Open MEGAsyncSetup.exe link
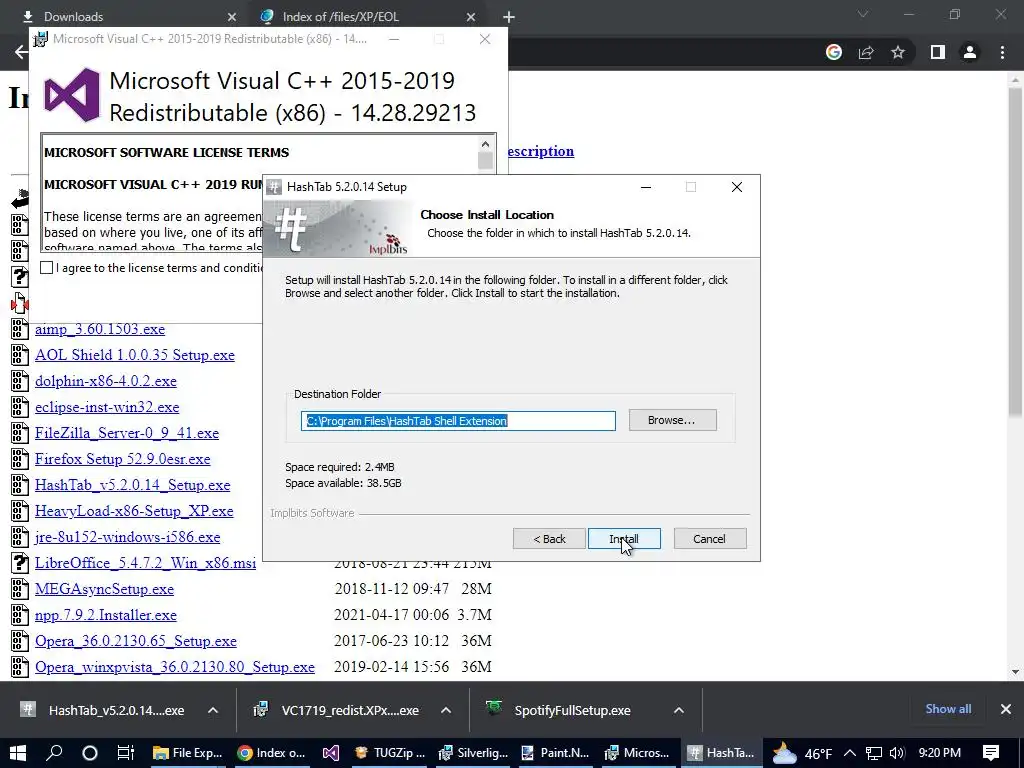Viewport: 1024px width, 768px height. 104,589
